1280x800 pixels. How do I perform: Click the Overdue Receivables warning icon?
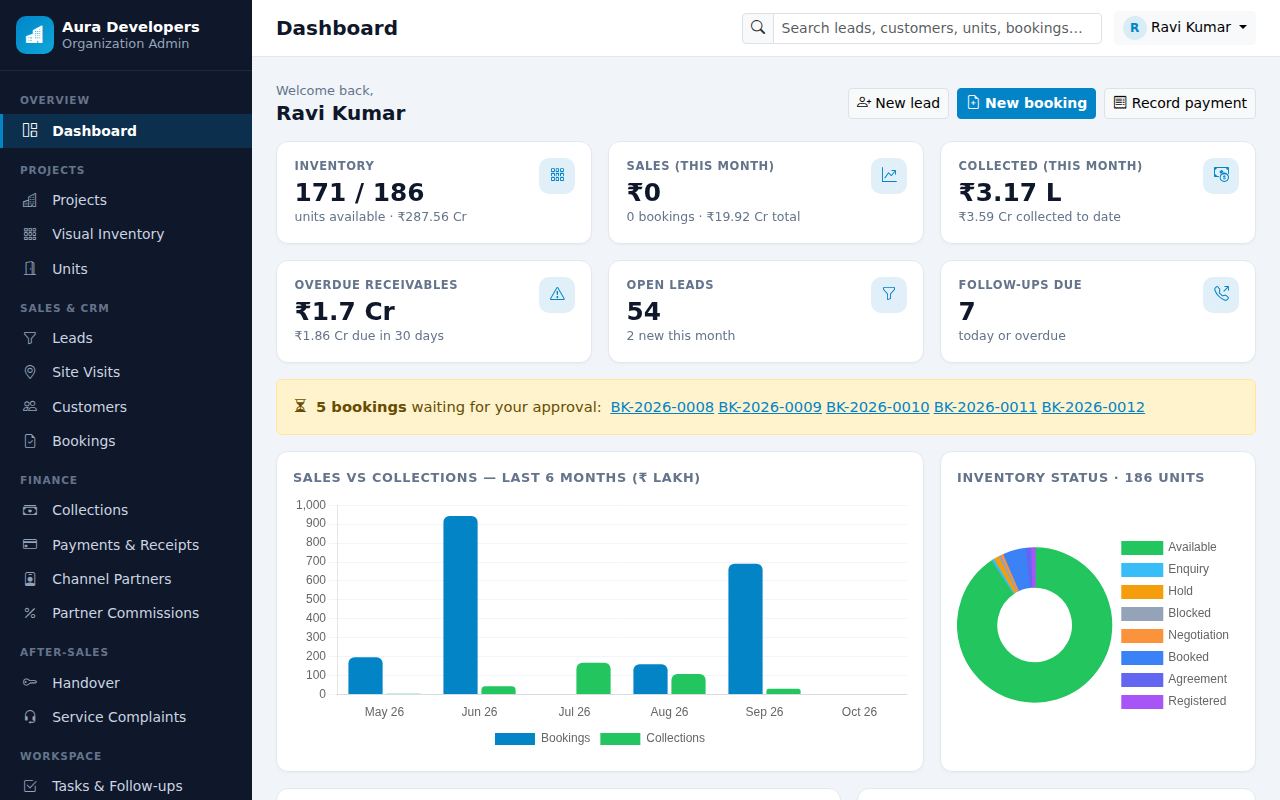tap(557, 294)
